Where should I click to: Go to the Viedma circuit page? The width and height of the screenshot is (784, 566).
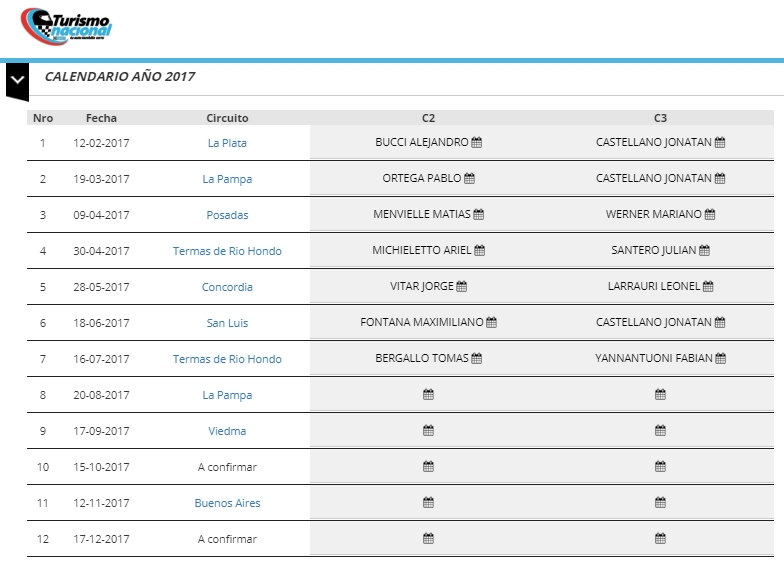[x=227, y=431]
